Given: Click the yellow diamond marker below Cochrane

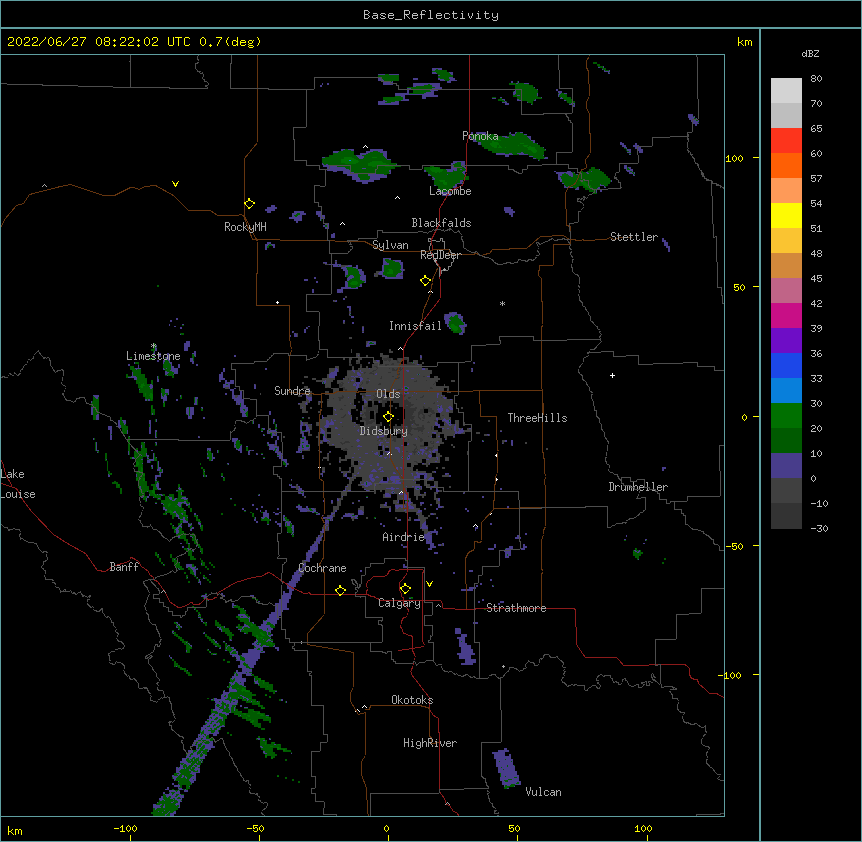Looking at the screenshot, I should click(x=340, y=590).
